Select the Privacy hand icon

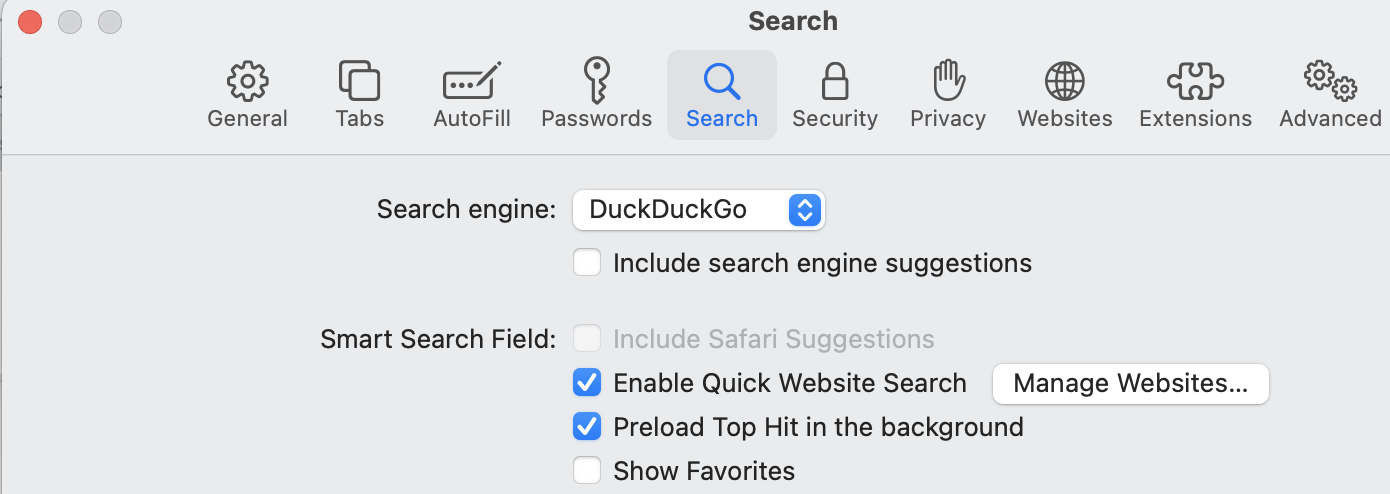947,81
